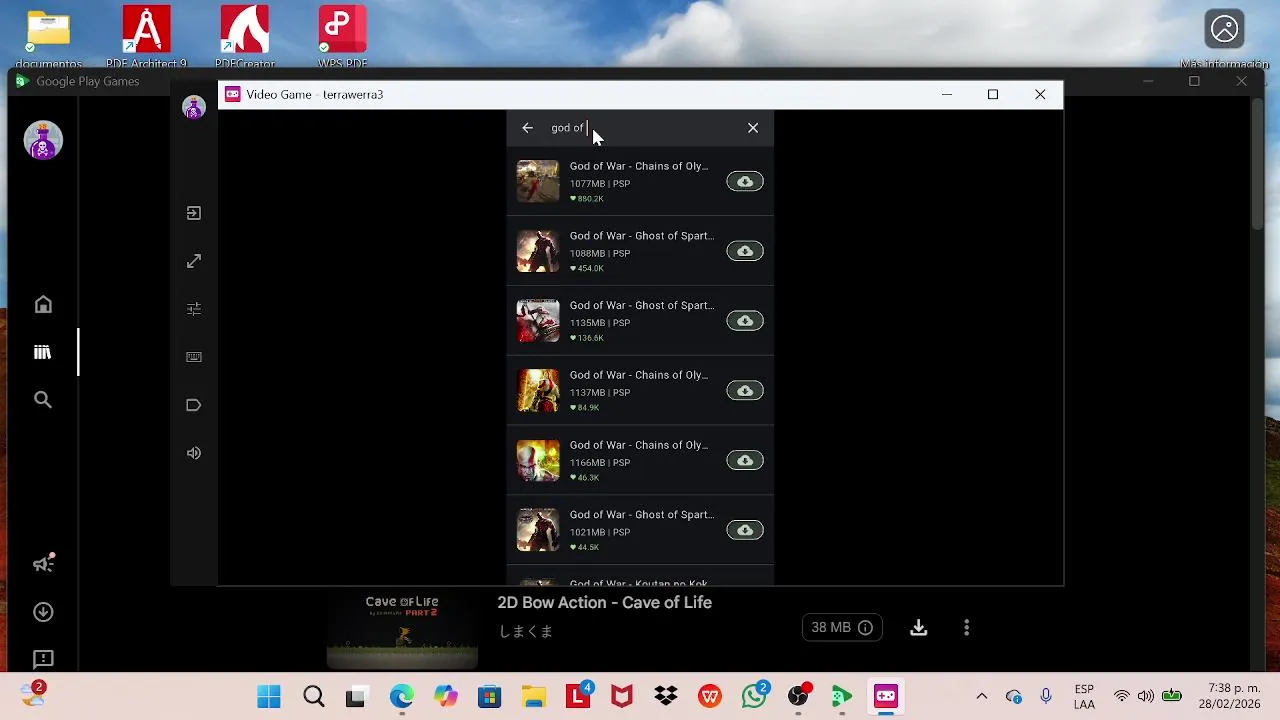Click the microphone icon in the system tray
The image size is (1280, 720).
click(x=1046, y=697)
